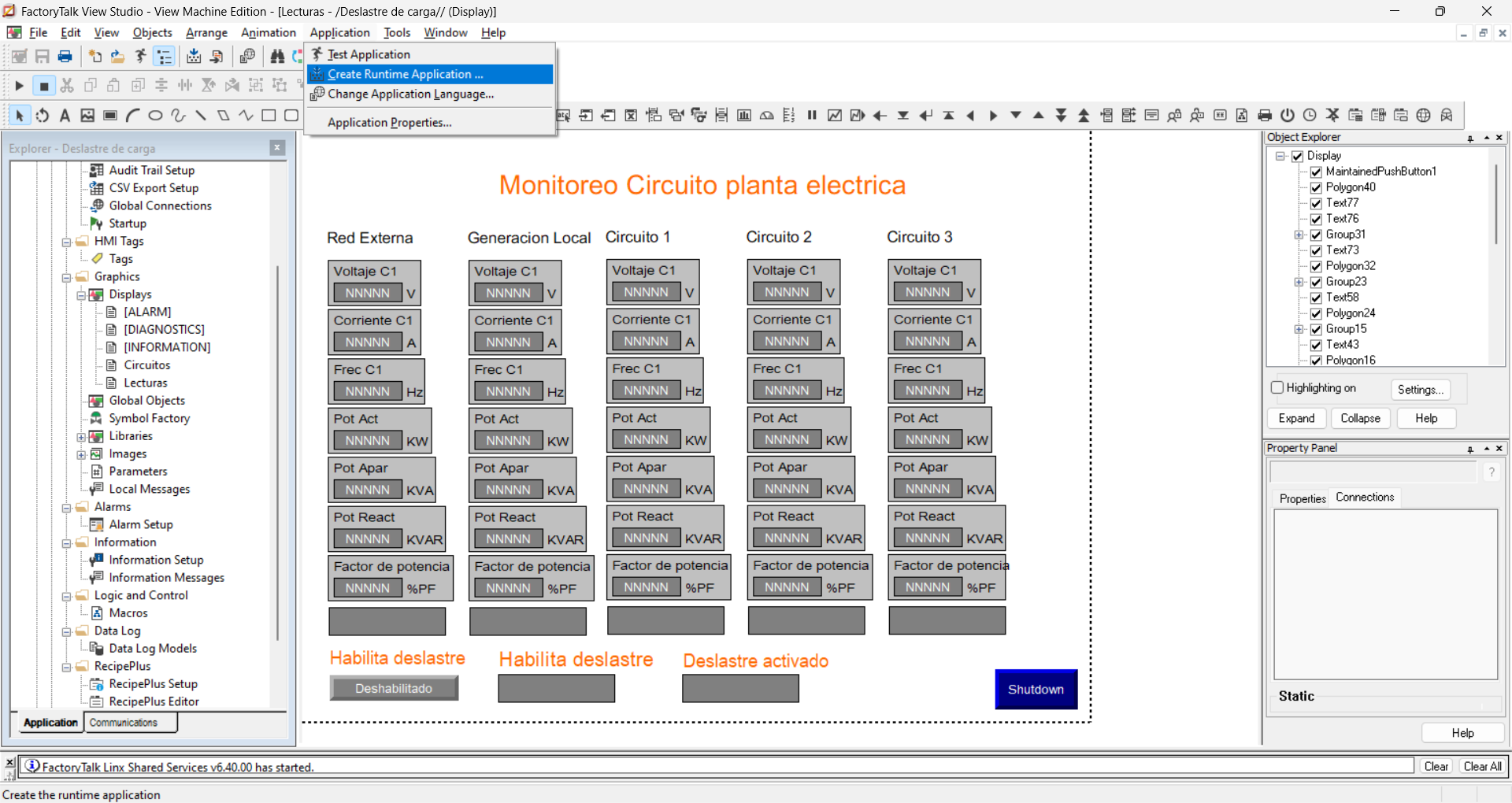This screenshot has width=1512, height=803.
Task: Click the Display Print printer object icon
Action: (1265, 116)
